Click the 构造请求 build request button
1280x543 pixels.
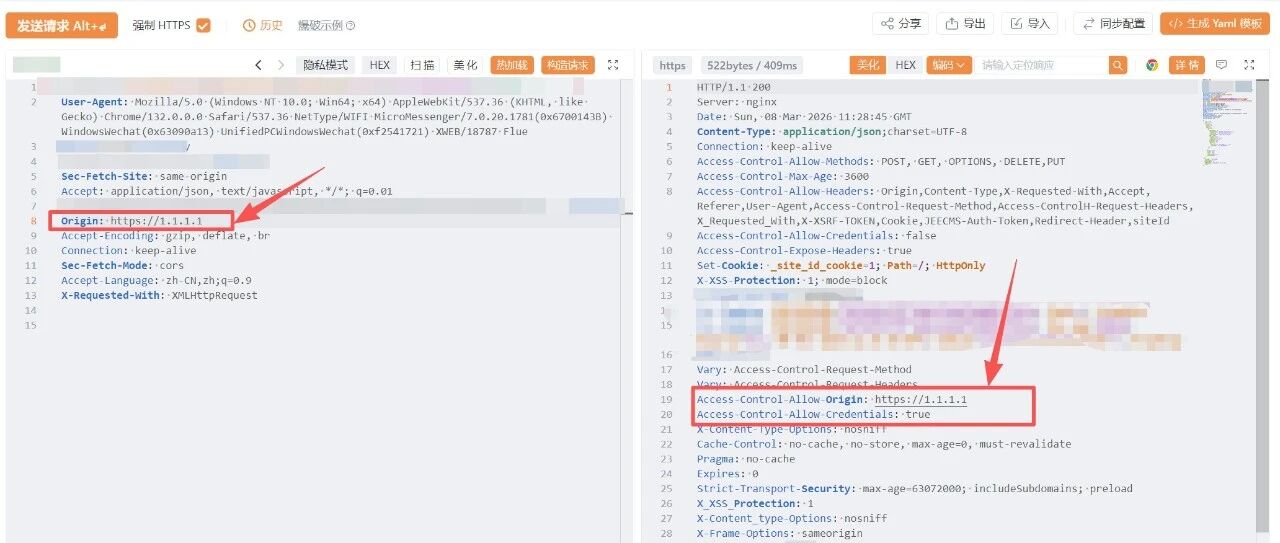click(568, 65)
